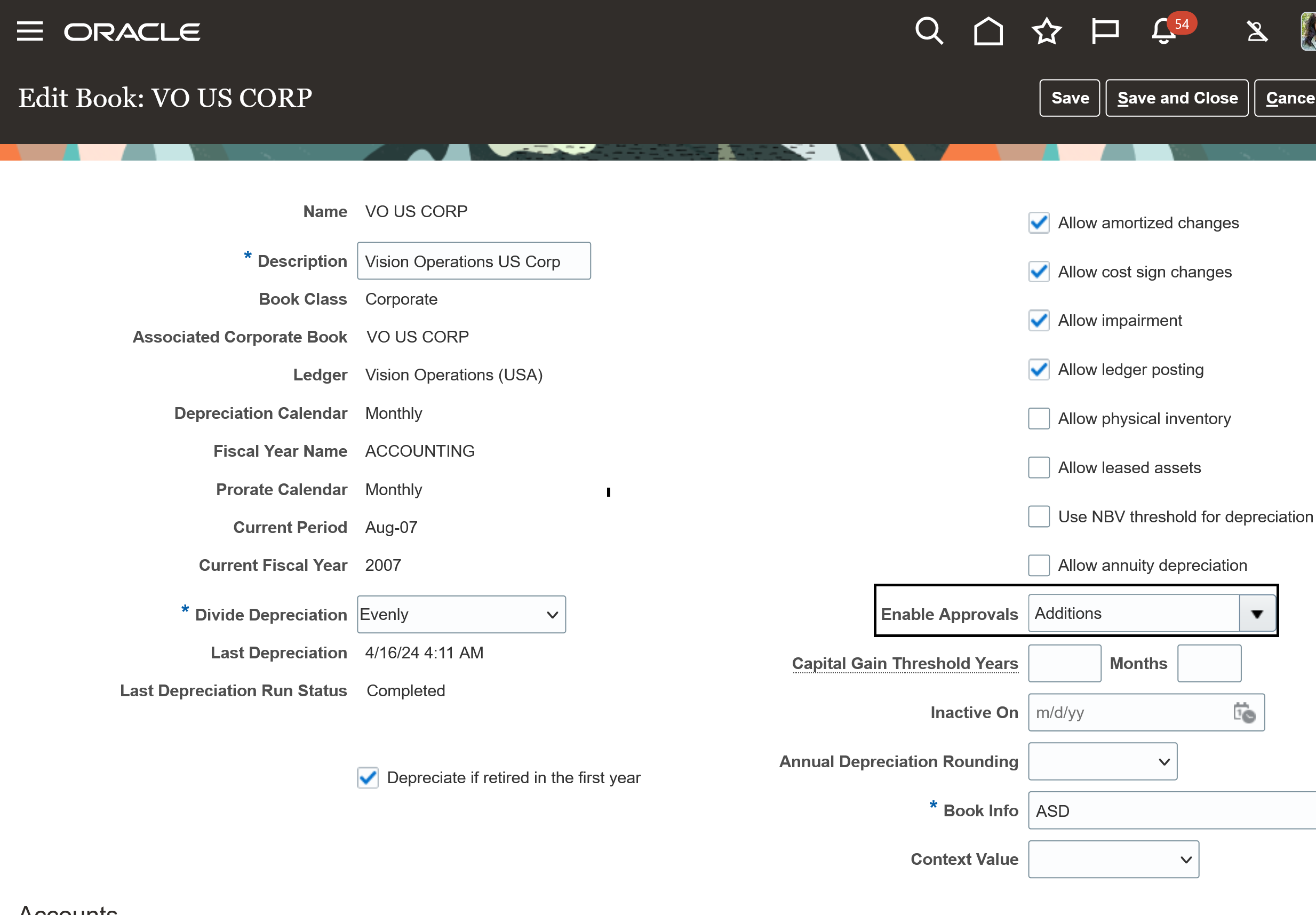Viewport: 1316px width, 915px height.
Task: Open calendar picker for Inactive On
Action: [x=1245, y=713]
